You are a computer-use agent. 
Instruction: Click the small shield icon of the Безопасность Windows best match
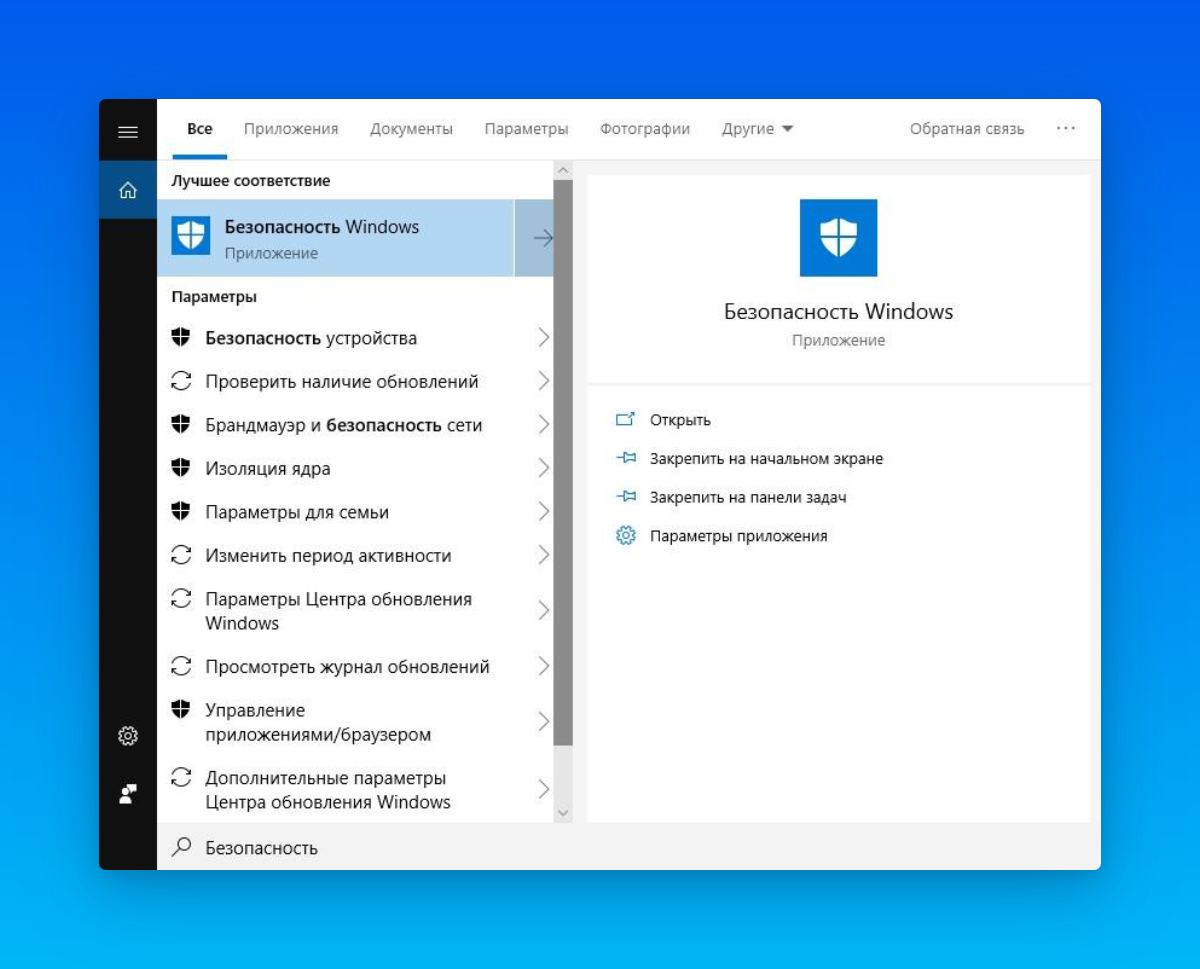click(191, 236)
